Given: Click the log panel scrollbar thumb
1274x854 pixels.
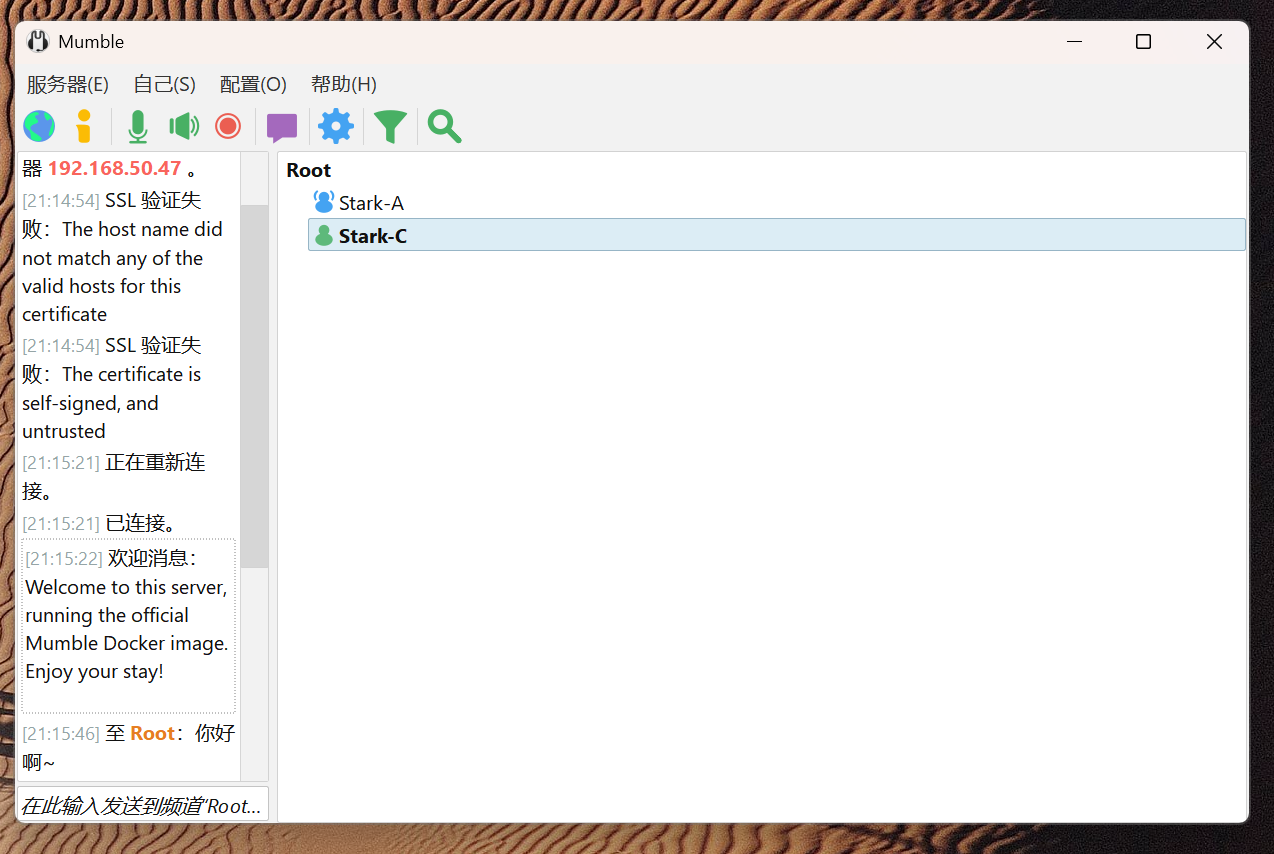Looking at the screenshot, I should [x=255, y=386].
